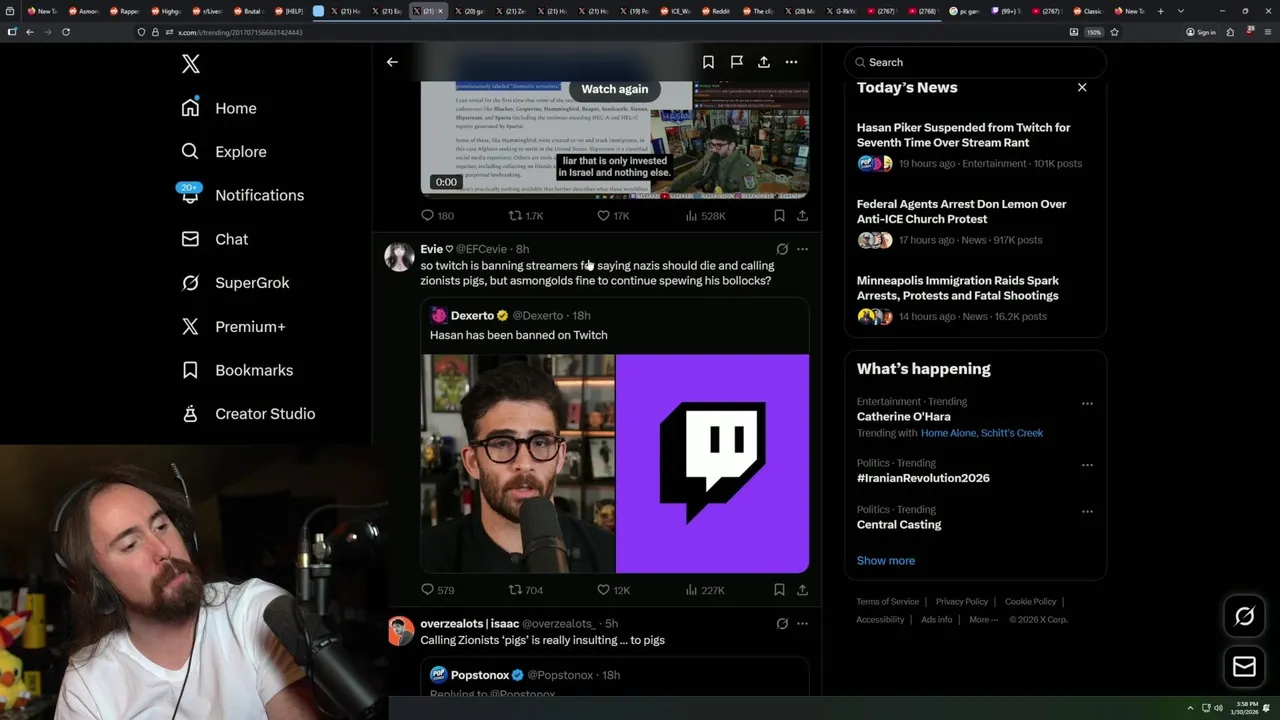Open more options on overzealots post
The width and height of the screenshot is (1280, 720).
[802, 623]
